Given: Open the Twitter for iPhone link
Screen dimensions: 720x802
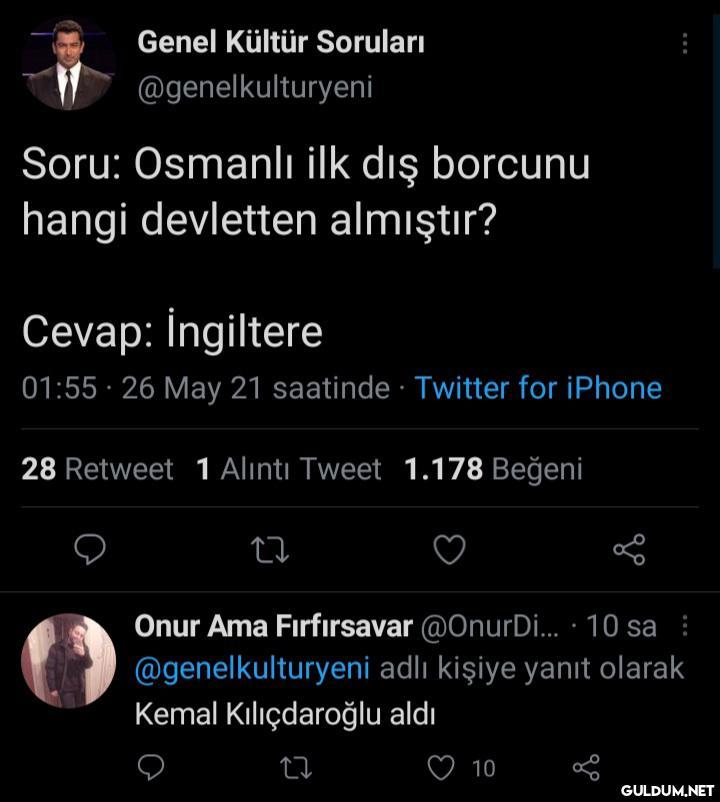Looking at the screenshot, I should point(538,388).
